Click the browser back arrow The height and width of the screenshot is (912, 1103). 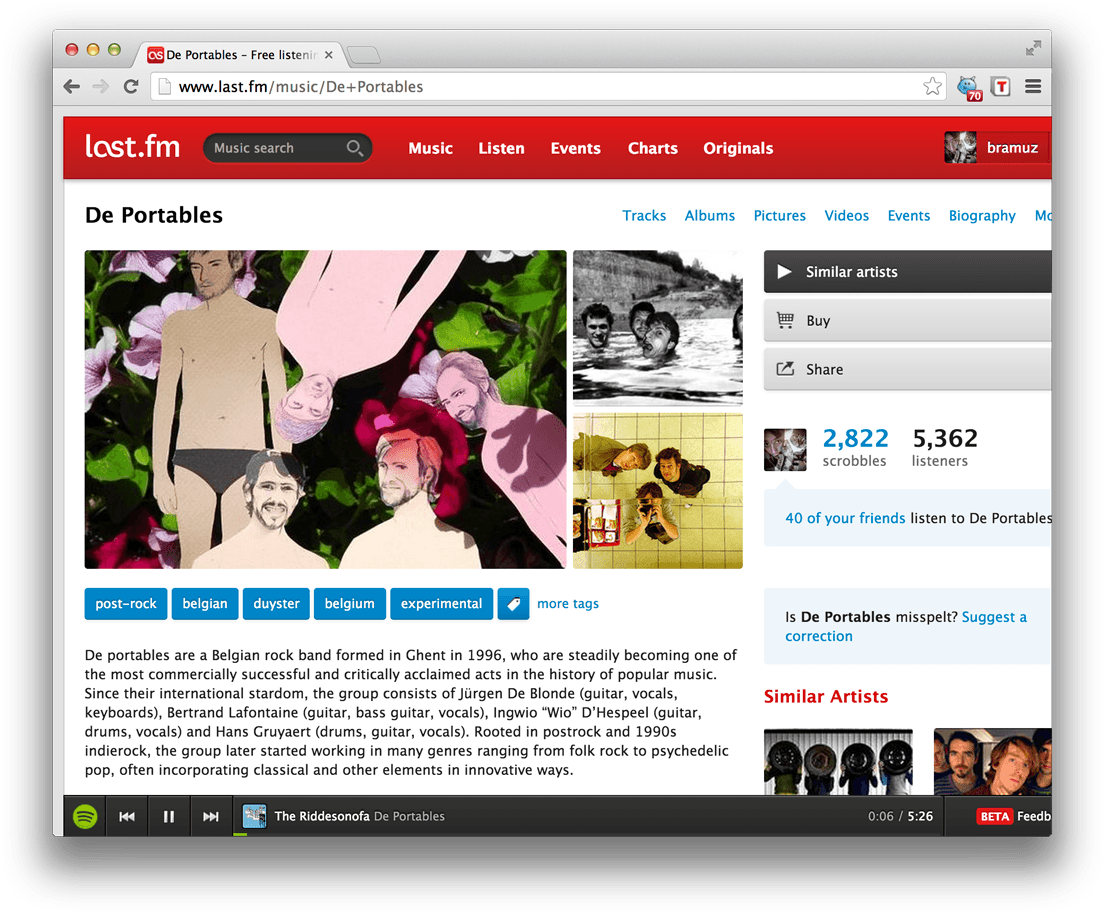click(x=72, y=87)
